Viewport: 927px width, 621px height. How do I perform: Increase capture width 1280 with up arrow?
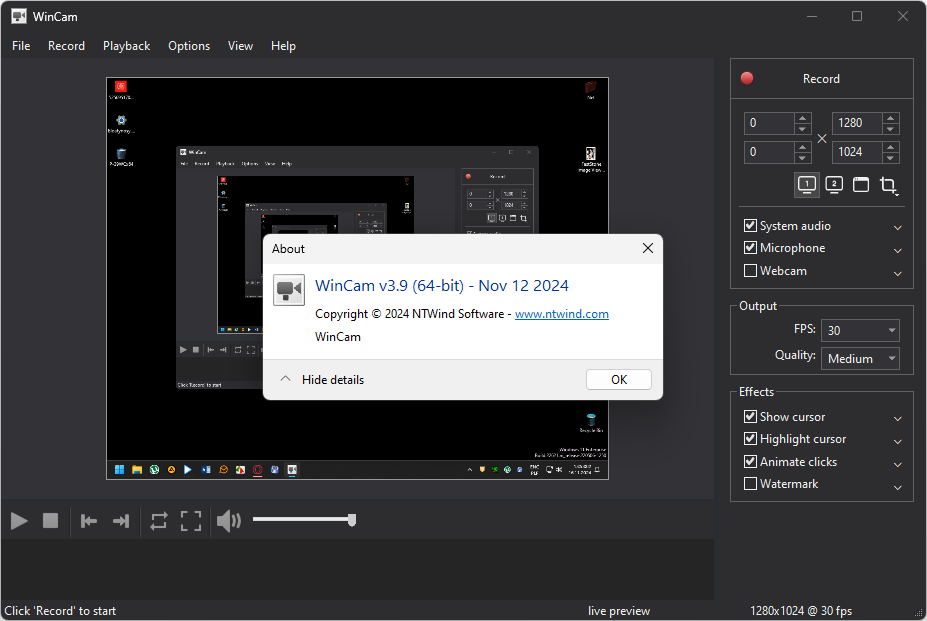[x=891, y=117]
